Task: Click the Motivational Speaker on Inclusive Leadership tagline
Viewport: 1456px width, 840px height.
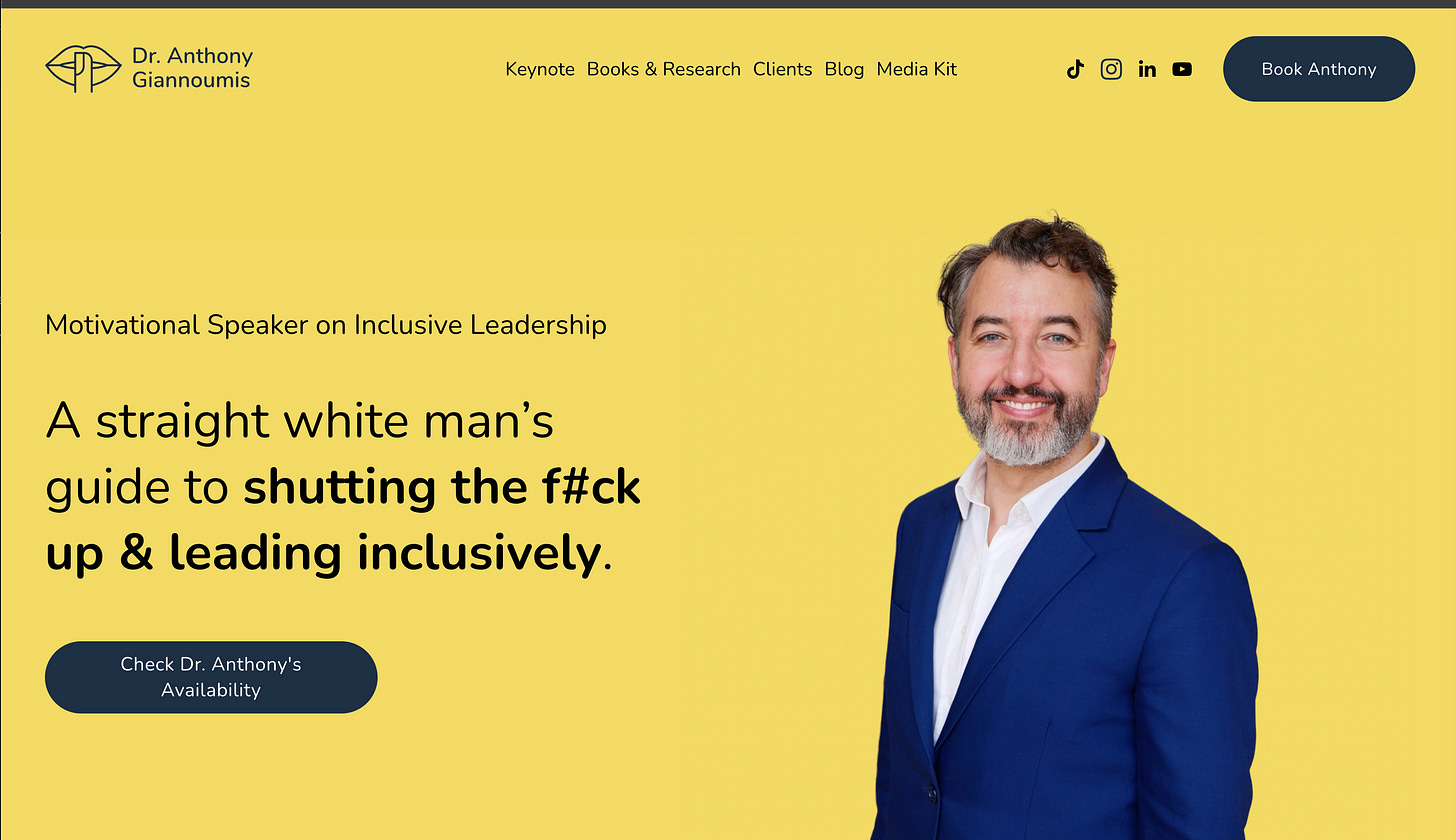Action: (326, 325)
